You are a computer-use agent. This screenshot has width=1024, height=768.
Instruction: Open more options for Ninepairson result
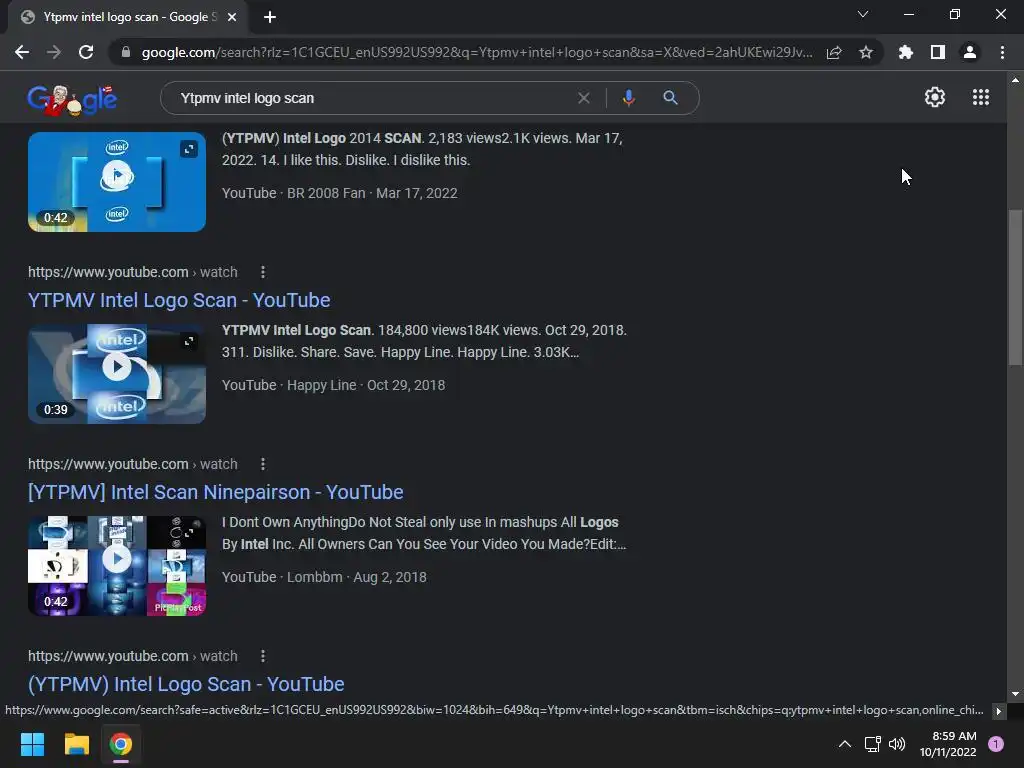coord(263,464)
